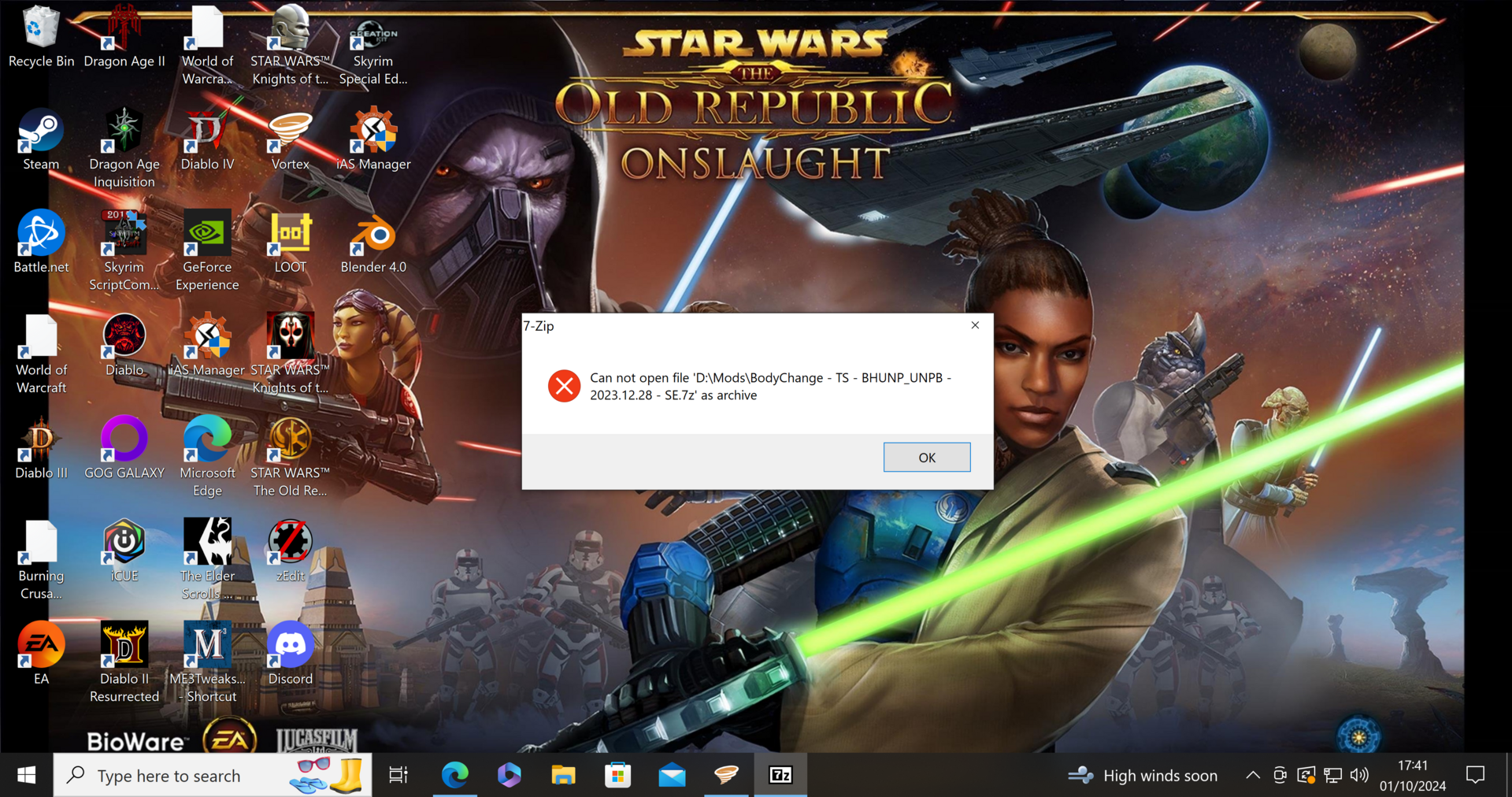Open Task View from the taskbar
Viewport: 1512px width, 797px height.
(398, 776)
